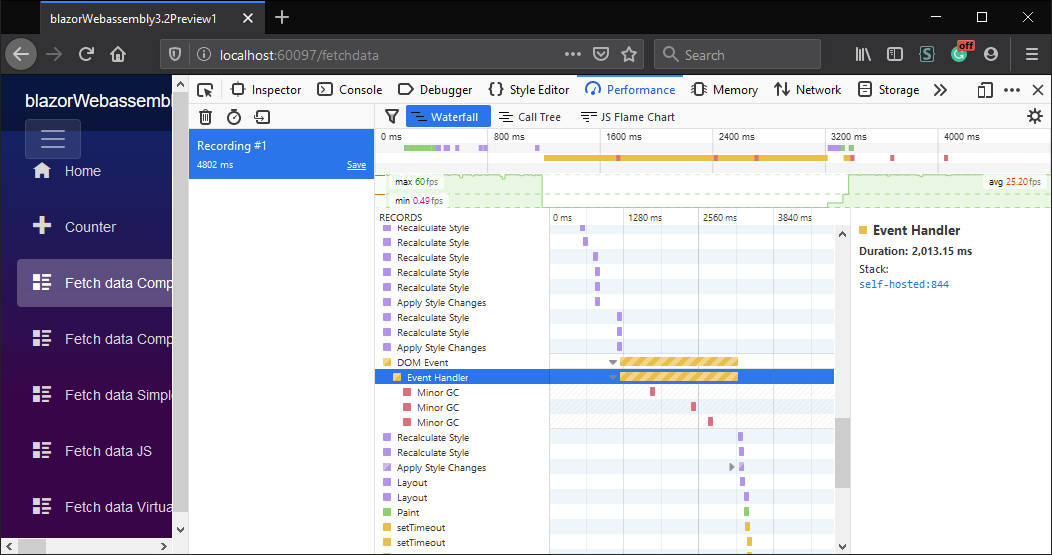
Task: Open the Console tab
Action: pyautogui.click(x=350, y=90)
